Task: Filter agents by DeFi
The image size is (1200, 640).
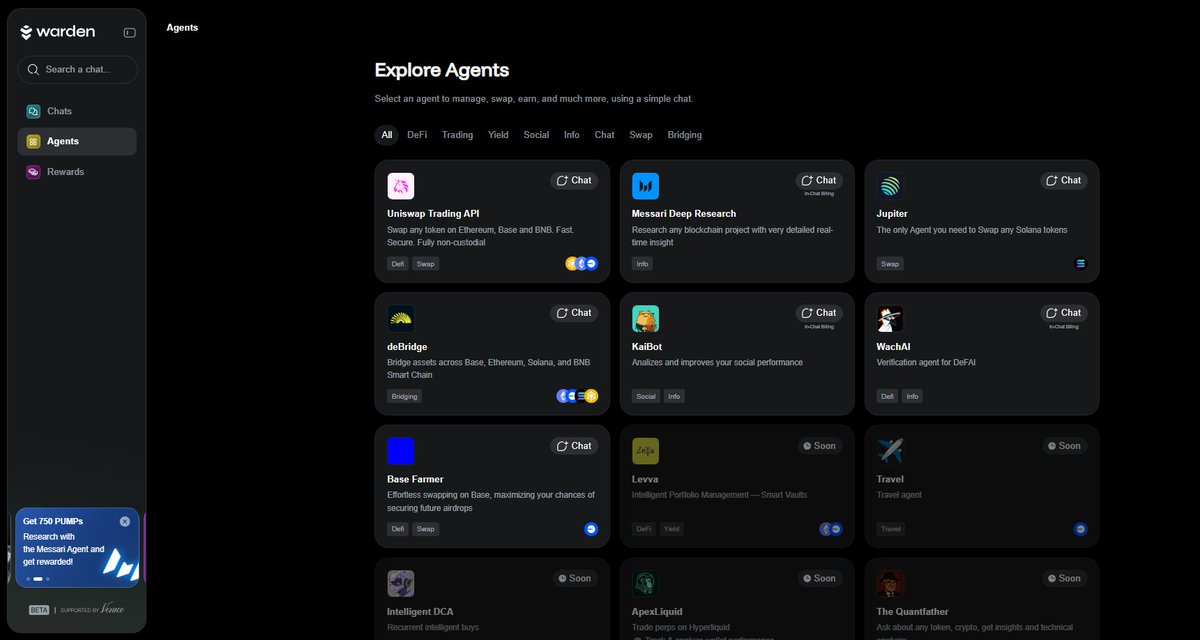Action: [417, 135]
